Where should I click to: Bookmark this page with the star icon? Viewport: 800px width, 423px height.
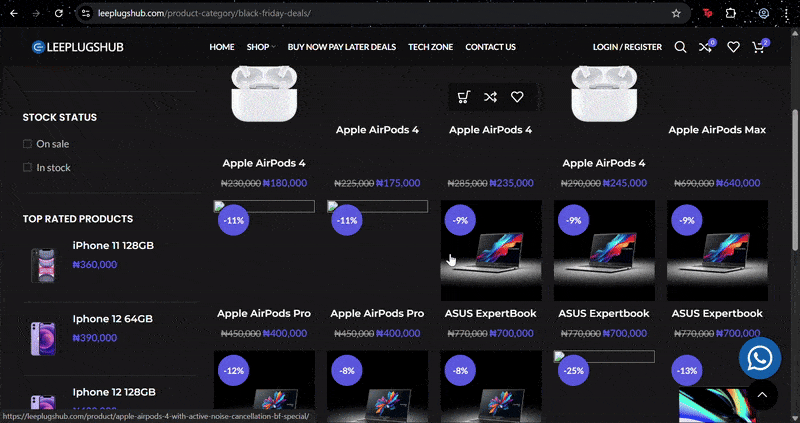(x=676, y=13)
